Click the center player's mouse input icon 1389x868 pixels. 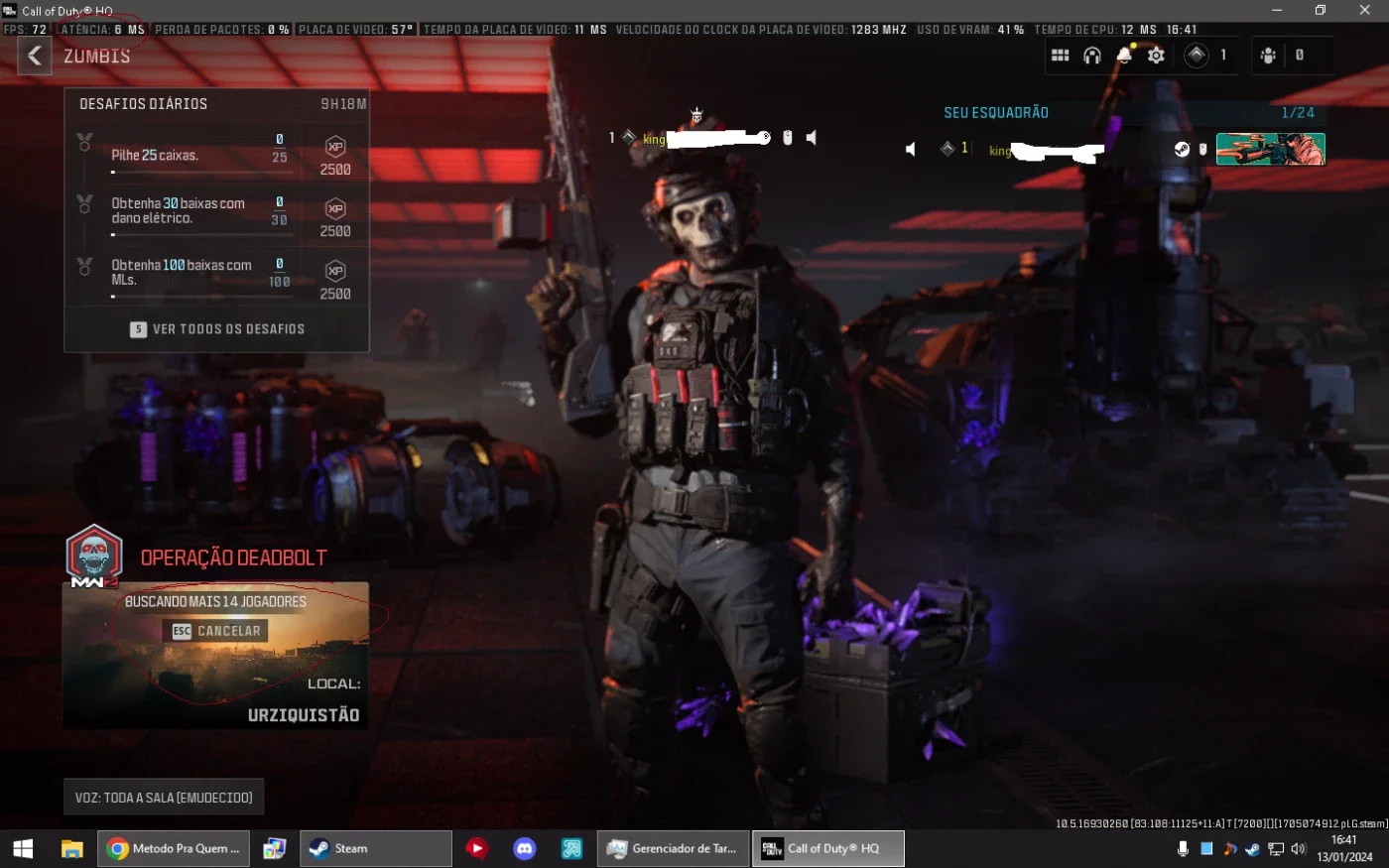pos(788,138)
